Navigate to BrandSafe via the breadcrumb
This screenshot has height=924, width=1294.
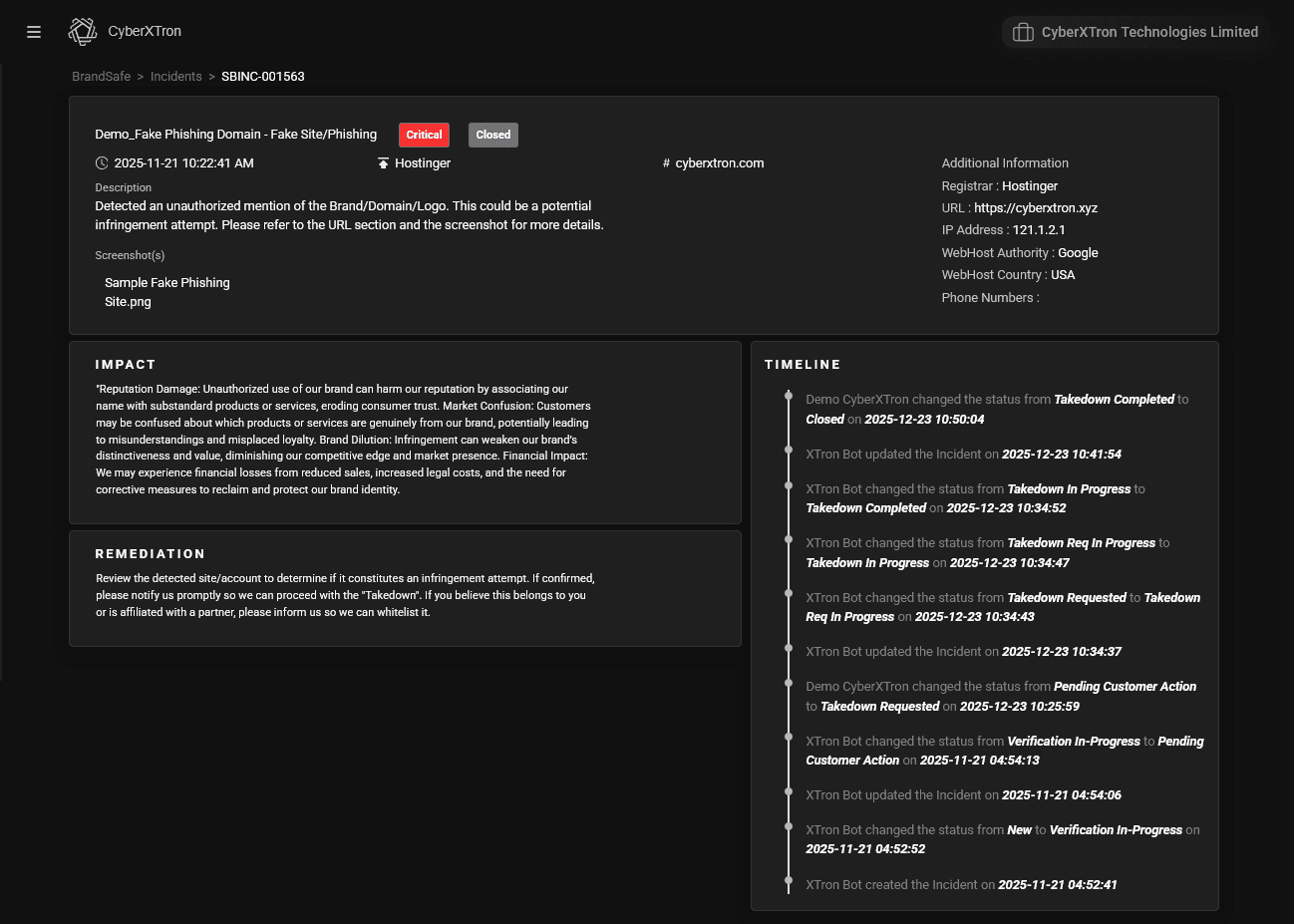[101, 76]
